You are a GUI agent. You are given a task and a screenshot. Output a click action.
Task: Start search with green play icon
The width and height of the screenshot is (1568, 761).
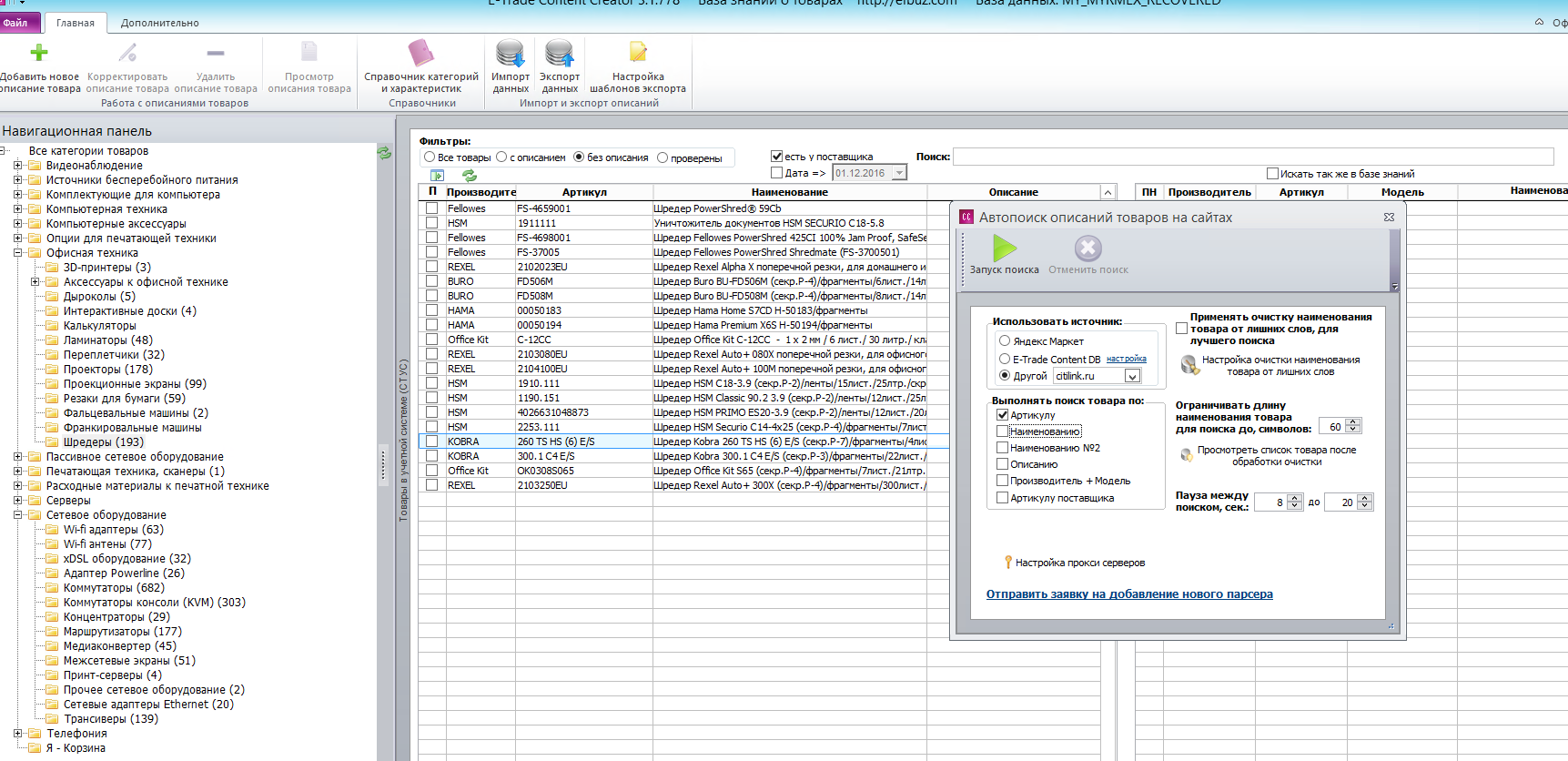coord(1005,248)
